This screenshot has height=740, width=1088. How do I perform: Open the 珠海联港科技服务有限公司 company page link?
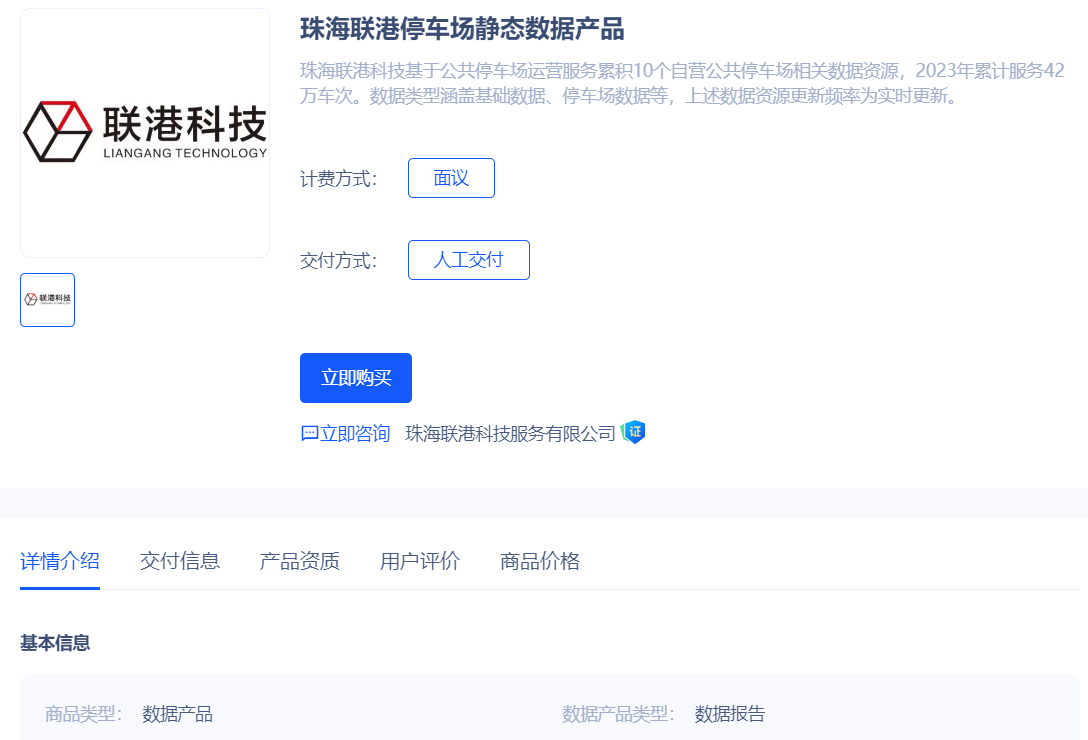click(510, 434)
